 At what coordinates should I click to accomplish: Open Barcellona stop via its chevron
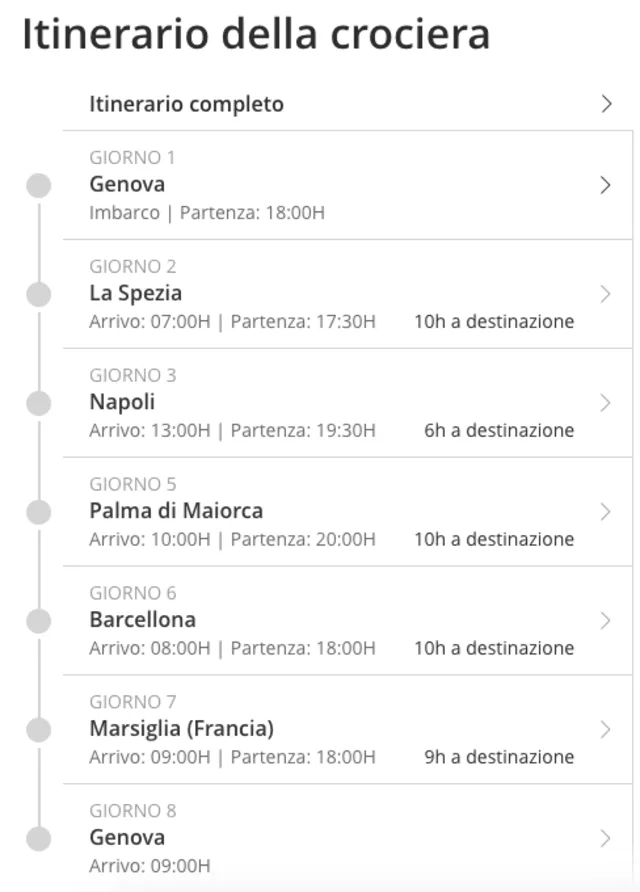point(605,621)
